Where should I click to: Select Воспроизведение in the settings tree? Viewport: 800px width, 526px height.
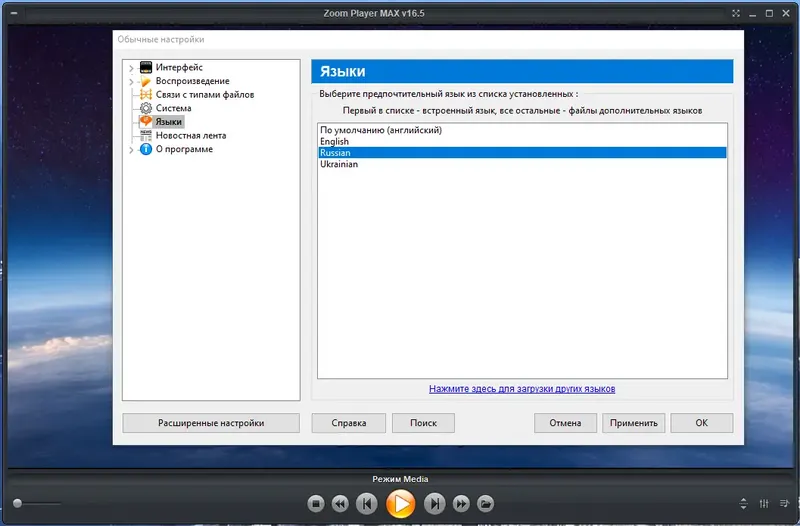pyautogui.click(x=192, y=81)
